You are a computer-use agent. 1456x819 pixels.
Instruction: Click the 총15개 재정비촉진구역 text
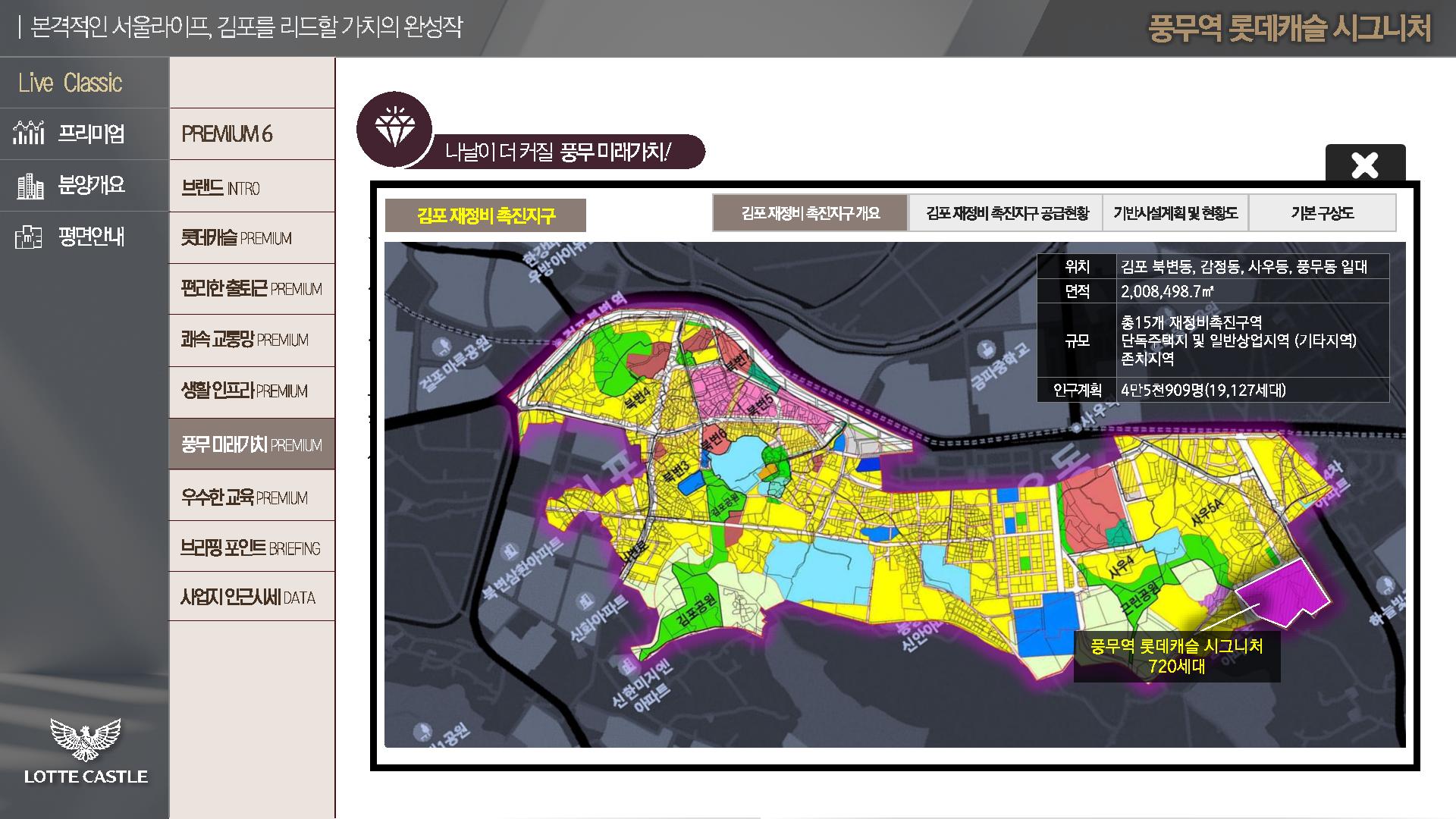tap(1191, 322)
